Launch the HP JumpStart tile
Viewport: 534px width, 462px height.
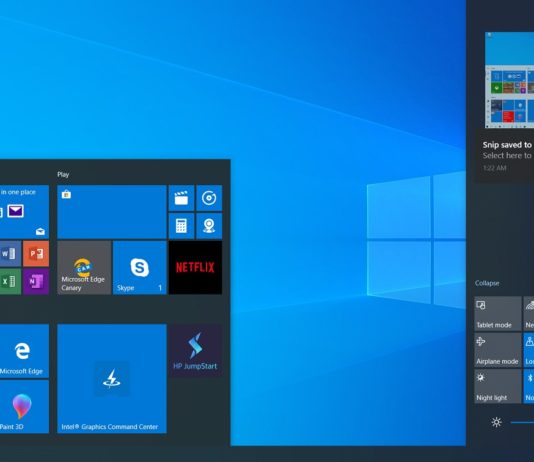(x=195, y=351)
